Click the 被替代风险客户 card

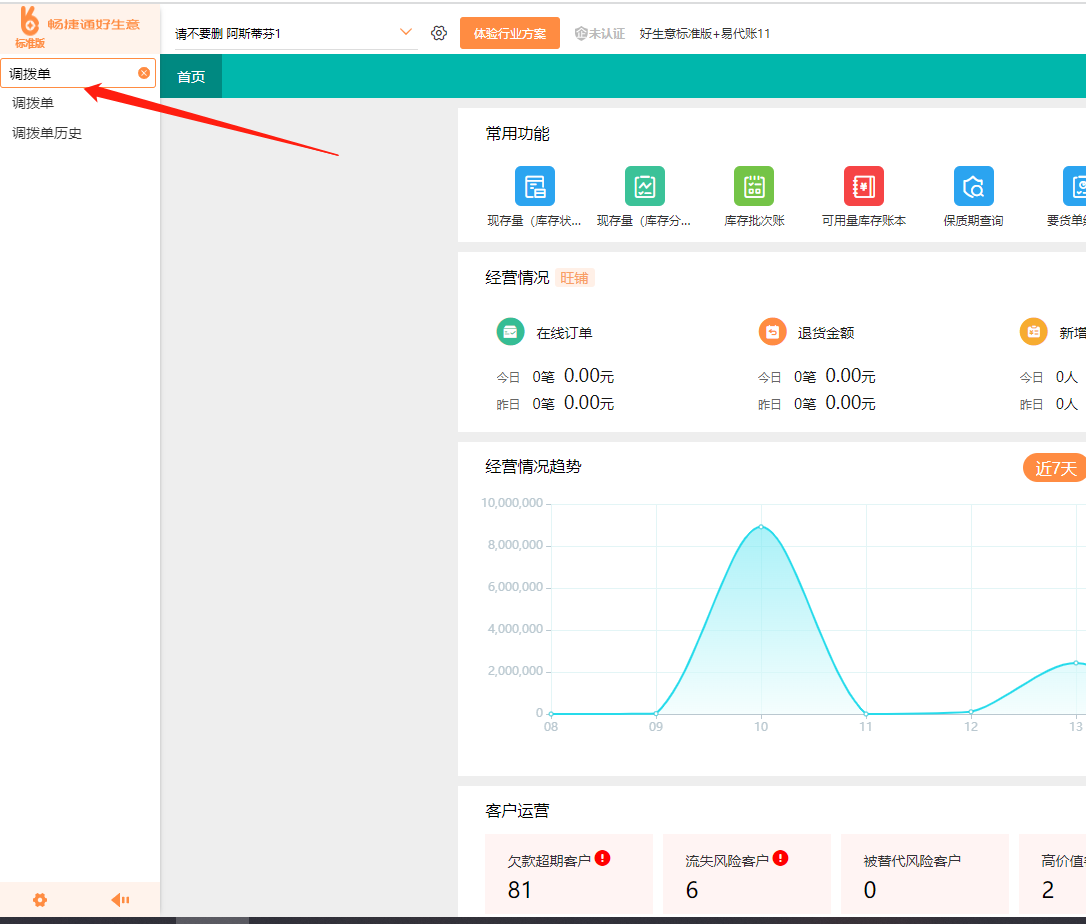pos(925,875)
